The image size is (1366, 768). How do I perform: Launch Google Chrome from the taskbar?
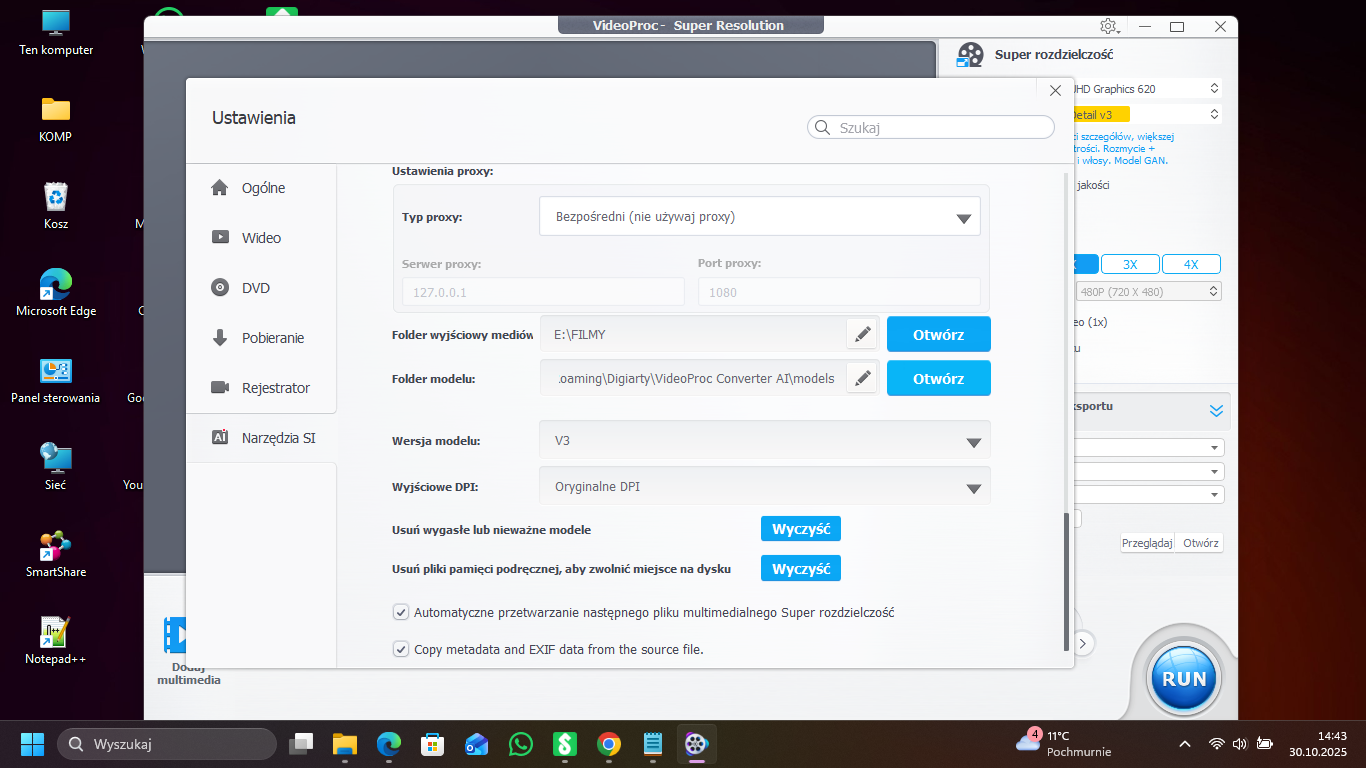pyautogui.click(x=608, y=744)
